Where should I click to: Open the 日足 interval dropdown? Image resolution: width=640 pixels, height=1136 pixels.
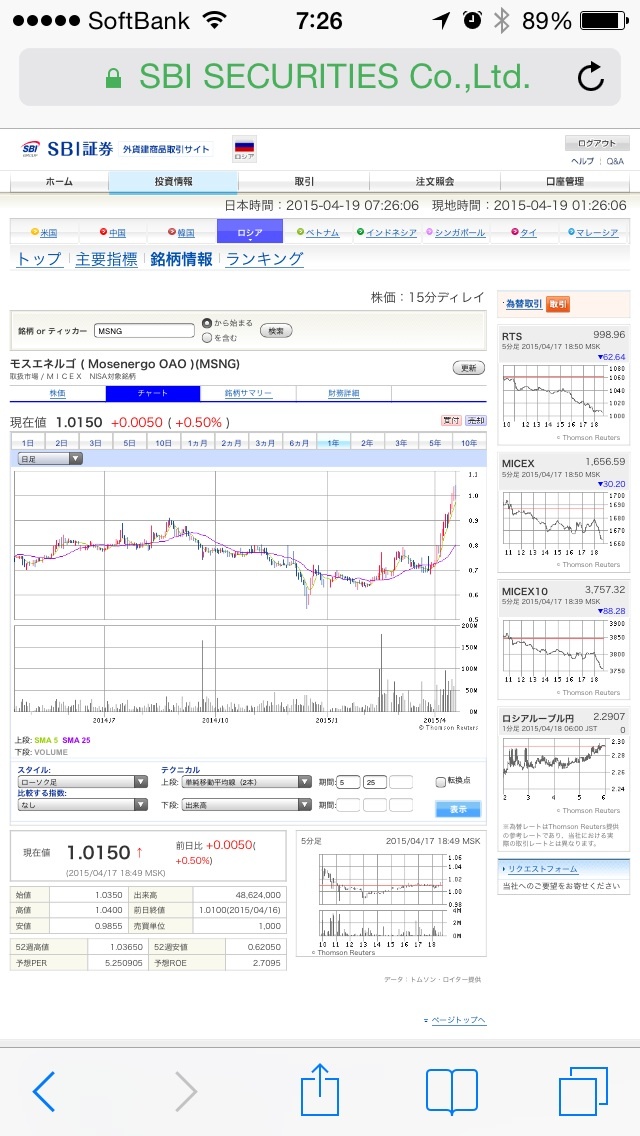coord(50,459)
